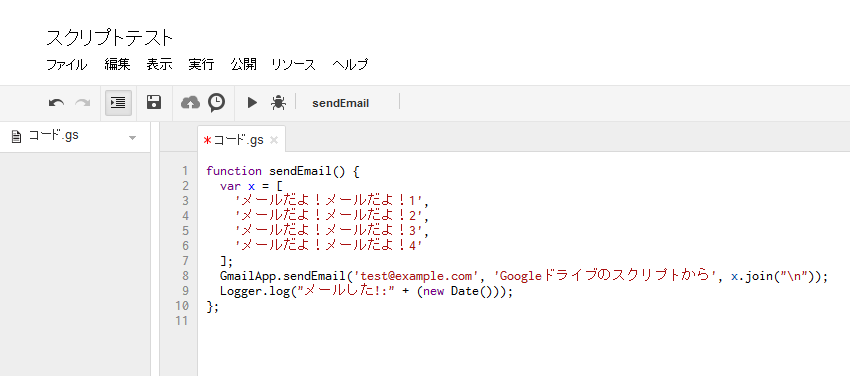Viewport: 850px width, 376px height.
Task: Click the cloud upload deploy icon
Action: 190,102
